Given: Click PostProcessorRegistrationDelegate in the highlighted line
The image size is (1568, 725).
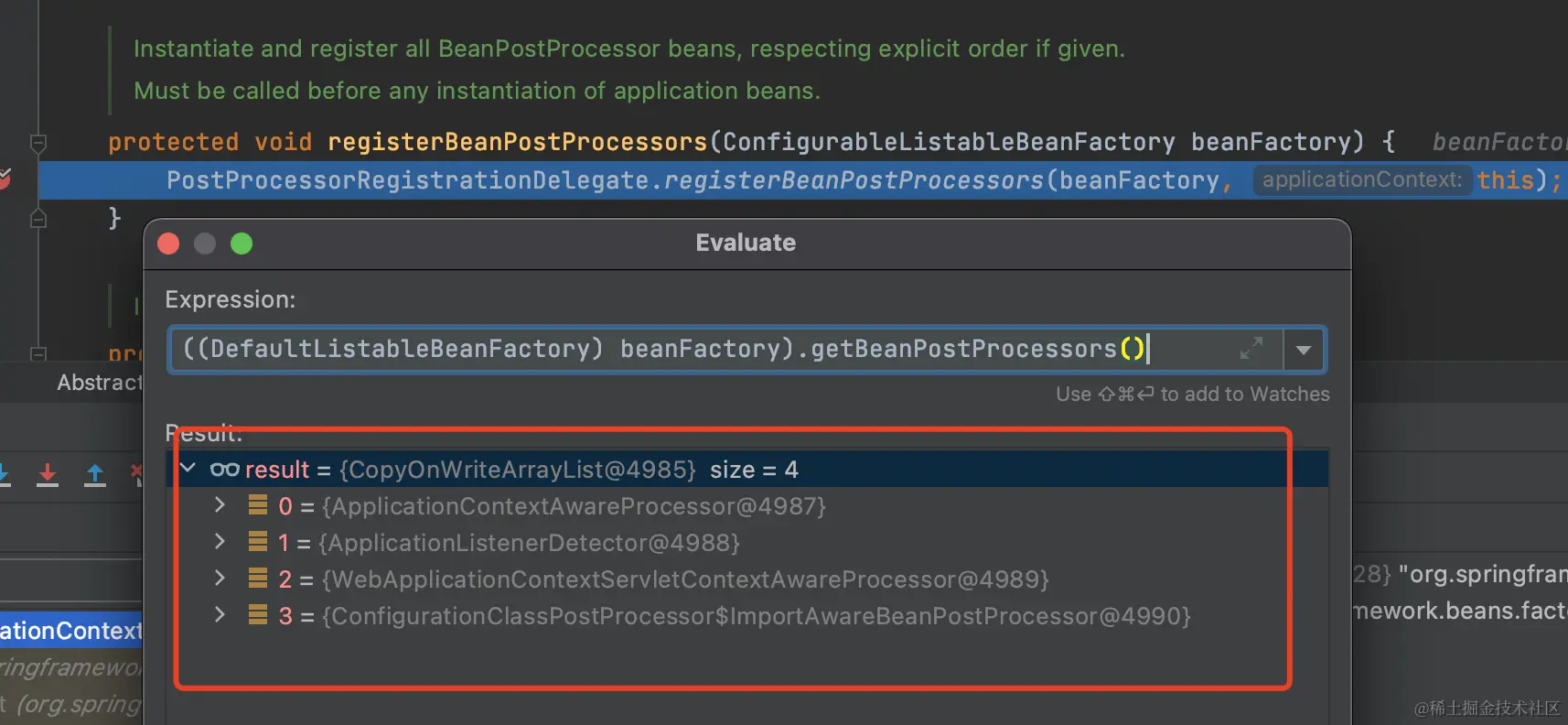Looking at the screenshot, I should (408, 180).
